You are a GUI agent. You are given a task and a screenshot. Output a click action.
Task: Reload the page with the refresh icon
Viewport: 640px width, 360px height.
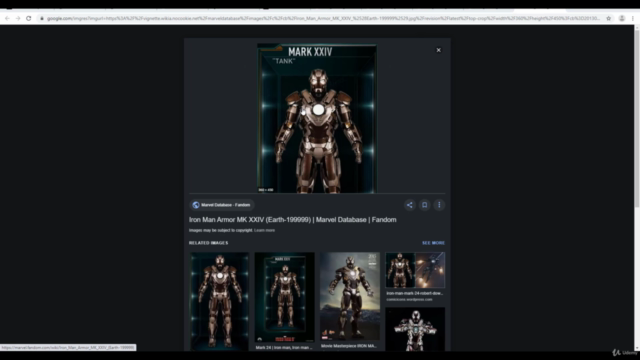(29, 18)
